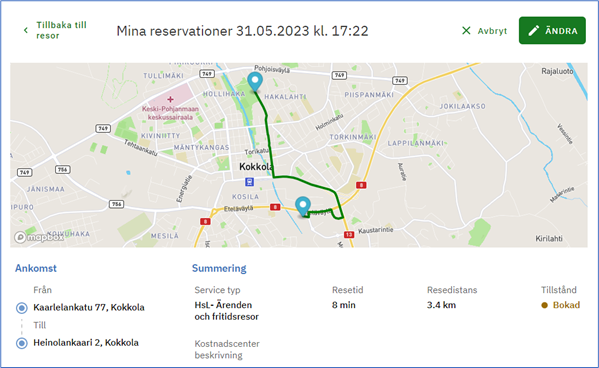Screen dimensions: 599x368
Task: Select the Kaarlelankatu 77 radio marker
Action: (22, 308)
